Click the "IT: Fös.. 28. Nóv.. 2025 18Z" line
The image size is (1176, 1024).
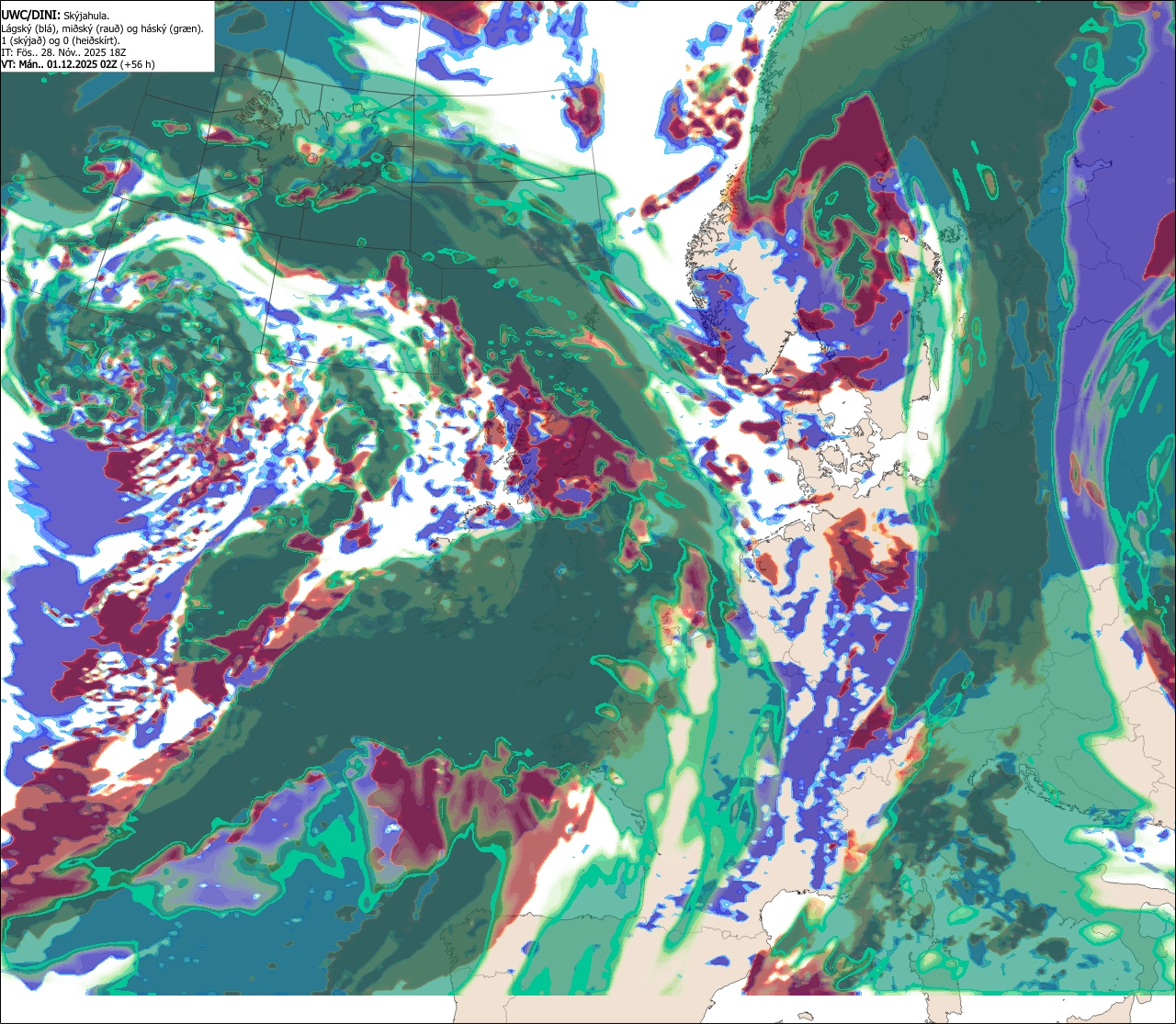pos(64,52)
